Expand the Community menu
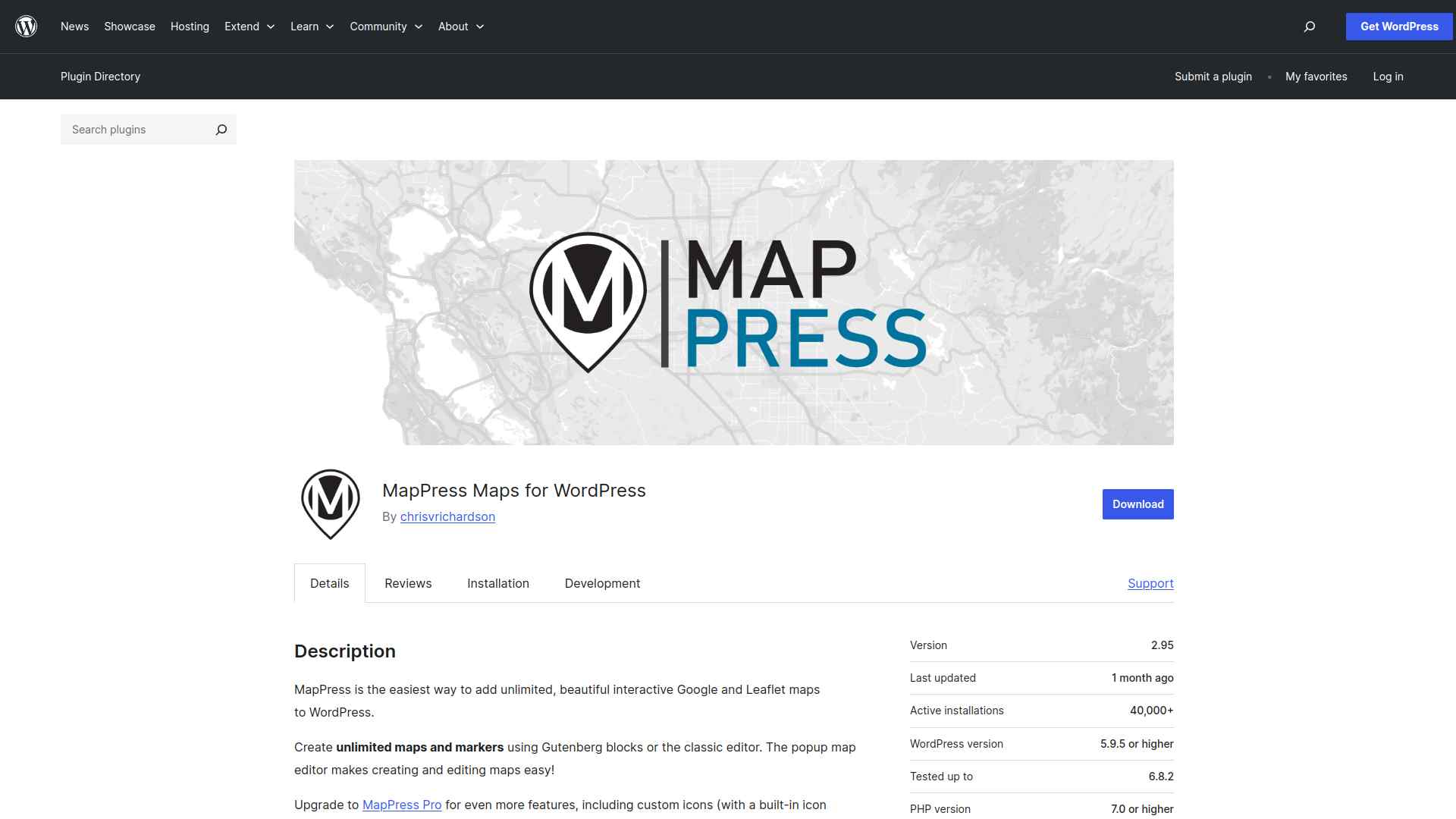 pyautogui.click(x=386, y=27)
